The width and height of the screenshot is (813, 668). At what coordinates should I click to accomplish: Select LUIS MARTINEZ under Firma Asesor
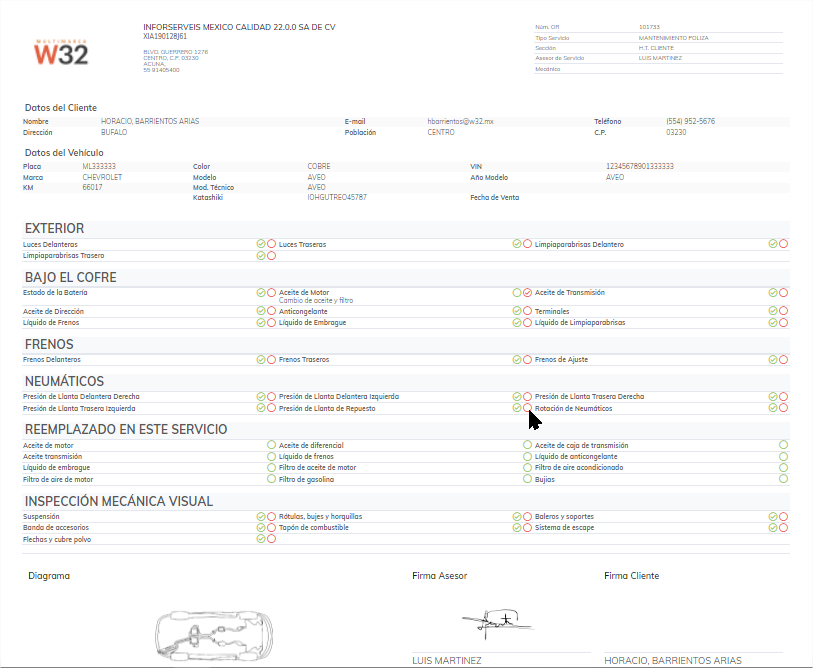click(447, 660)
